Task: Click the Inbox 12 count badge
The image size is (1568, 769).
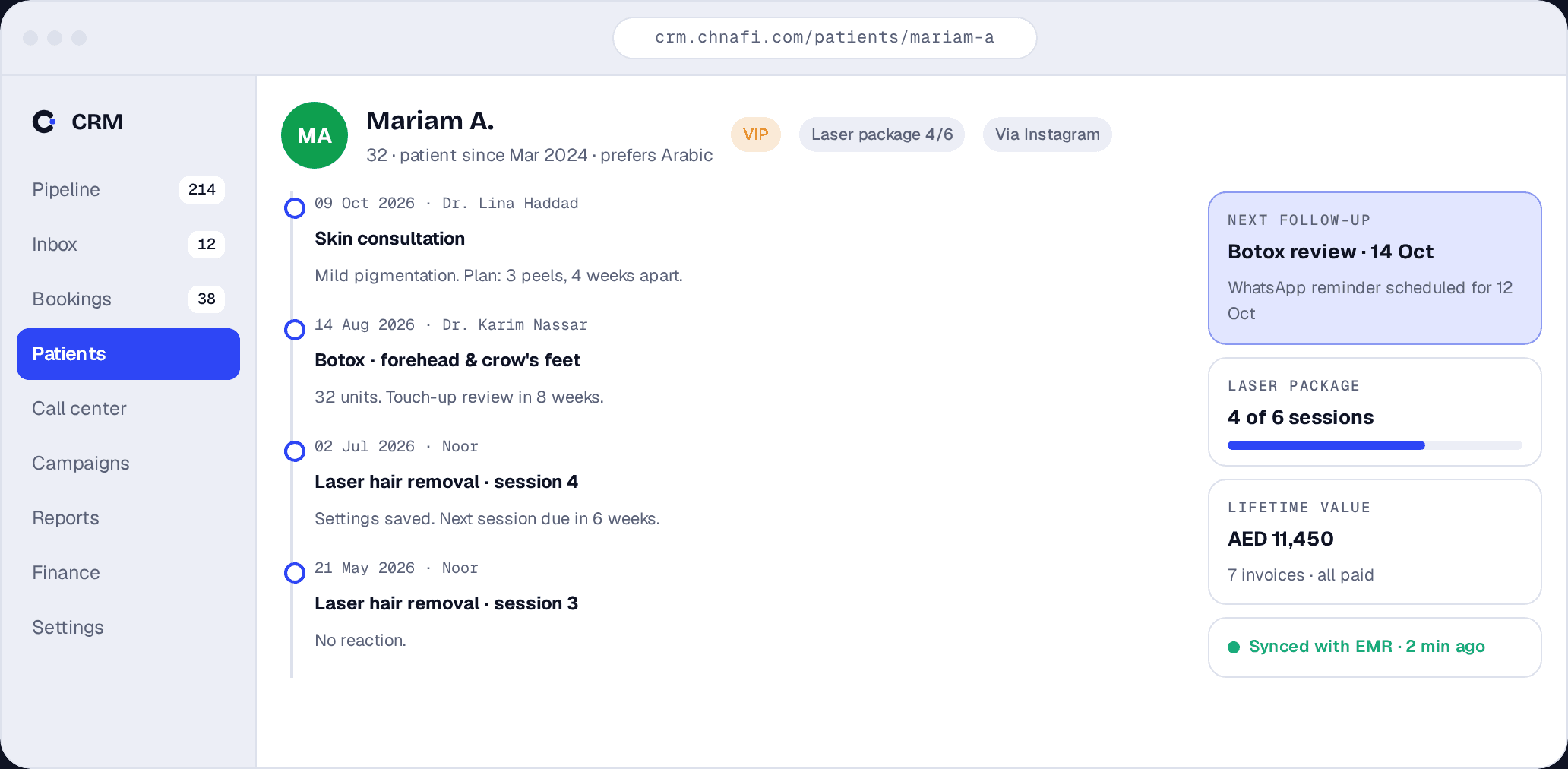Action: pos(207,245)
